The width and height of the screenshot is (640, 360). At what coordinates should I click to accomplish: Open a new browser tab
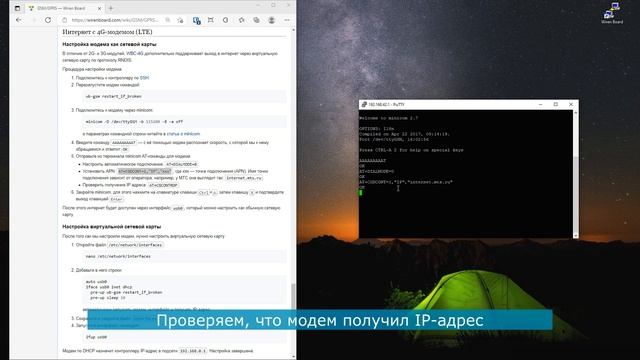111,8
